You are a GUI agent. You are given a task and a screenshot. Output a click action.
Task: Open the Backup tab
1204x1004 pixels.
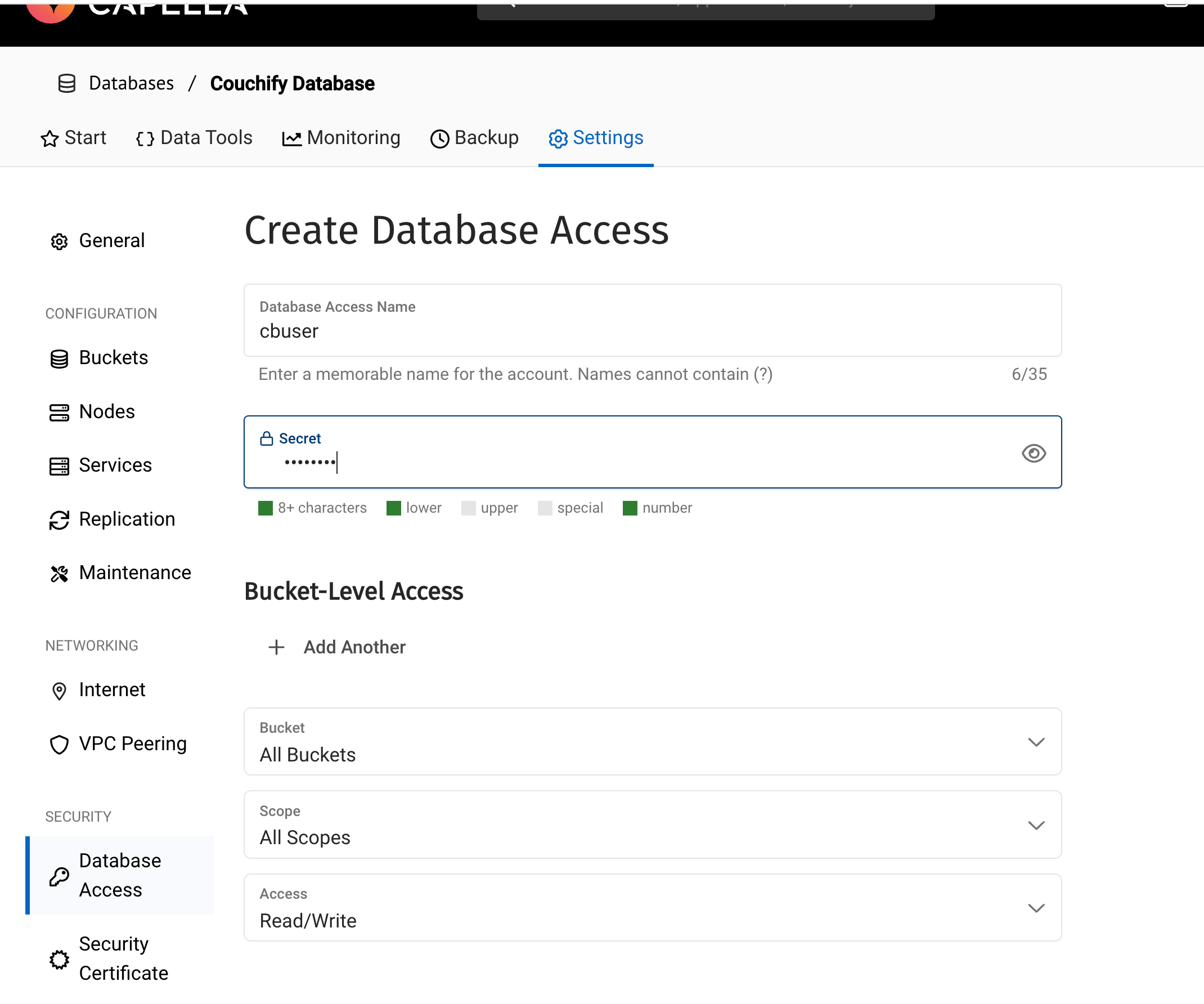coord(474,138)
